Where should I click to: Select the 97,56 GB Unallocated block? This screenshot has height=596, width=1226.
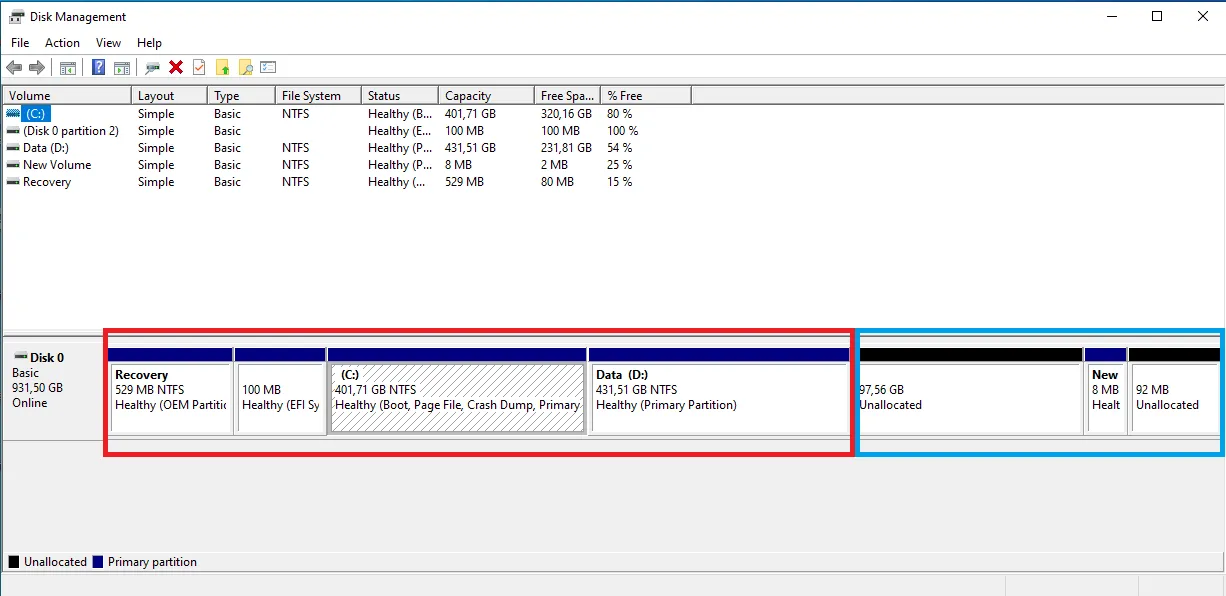(969, 398)
